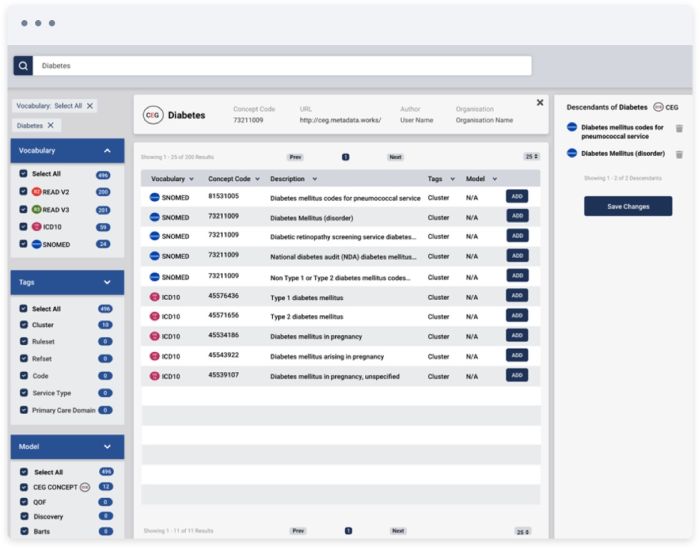Click the search magnifier icon
The width and height of the screenshot is (700, 548).
pyautogui.click(x=23, y=66)
